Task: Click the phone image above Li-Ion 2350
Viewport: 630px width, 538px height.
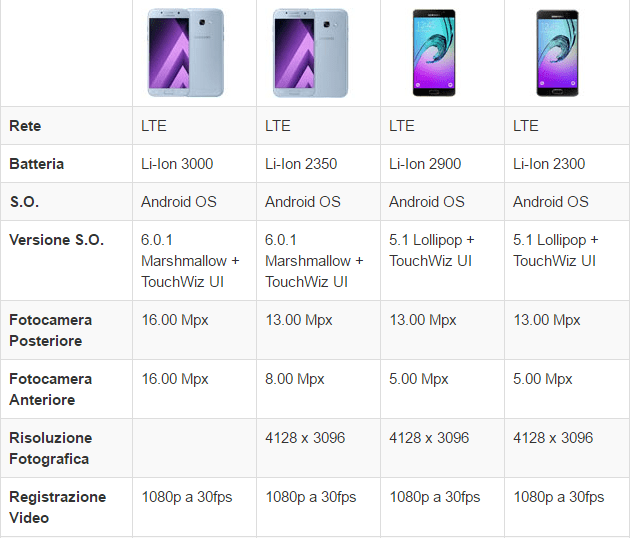Action: (x=309, y=53)
